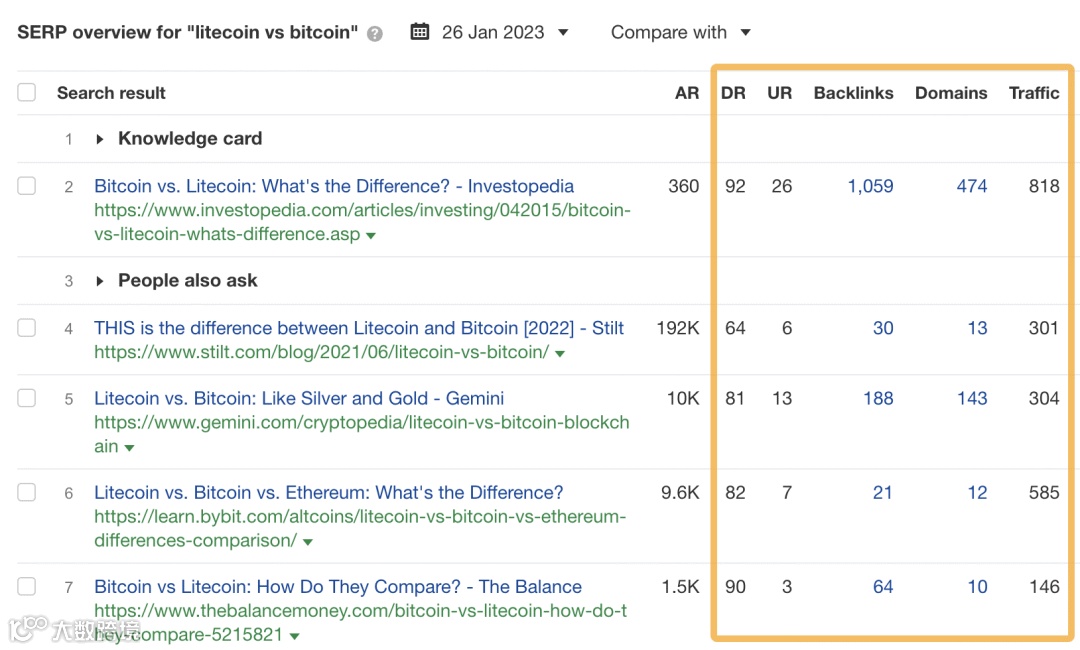Sort results by the DR column header
Image resolution: width=1080 pixels, height=650 pixels.
pos(733,92)
